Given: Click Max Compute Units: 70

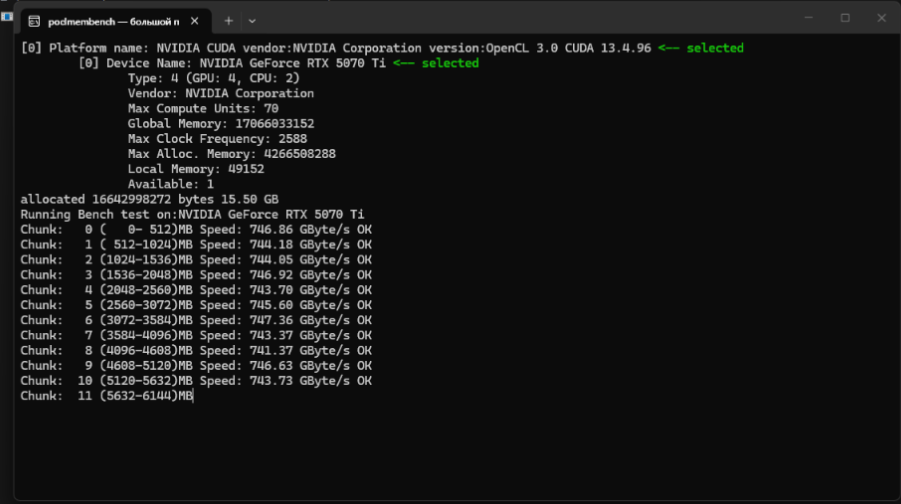Looking at the screenshot, I should (x=203, y=109).
